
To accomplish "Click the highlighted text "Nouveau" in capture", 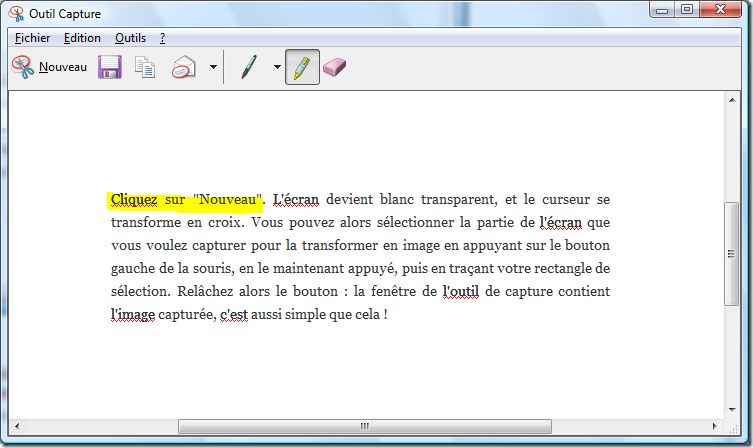I will (228, 199).
